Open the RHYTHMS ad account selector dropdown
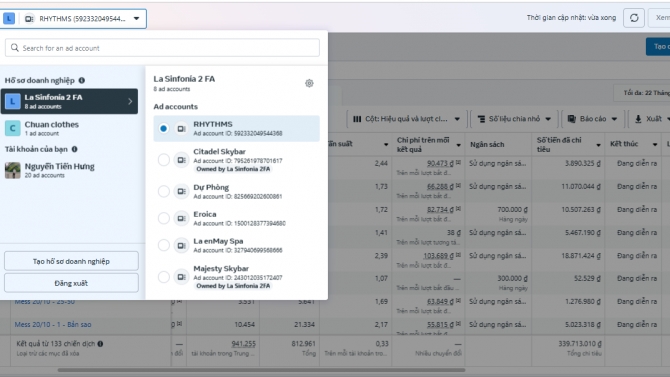Viewport: 670px width, 377px height. tap(73, 19)
